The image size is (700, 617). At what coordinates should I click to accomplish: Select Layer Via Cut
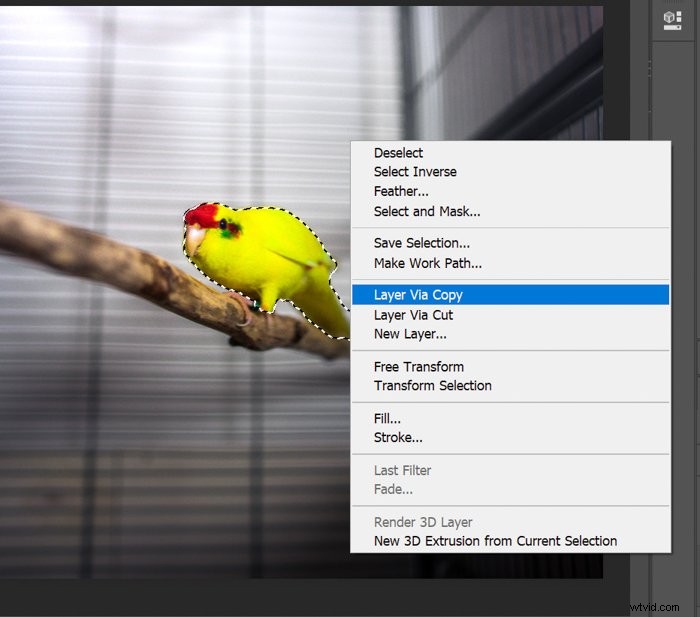pos(510,315)
